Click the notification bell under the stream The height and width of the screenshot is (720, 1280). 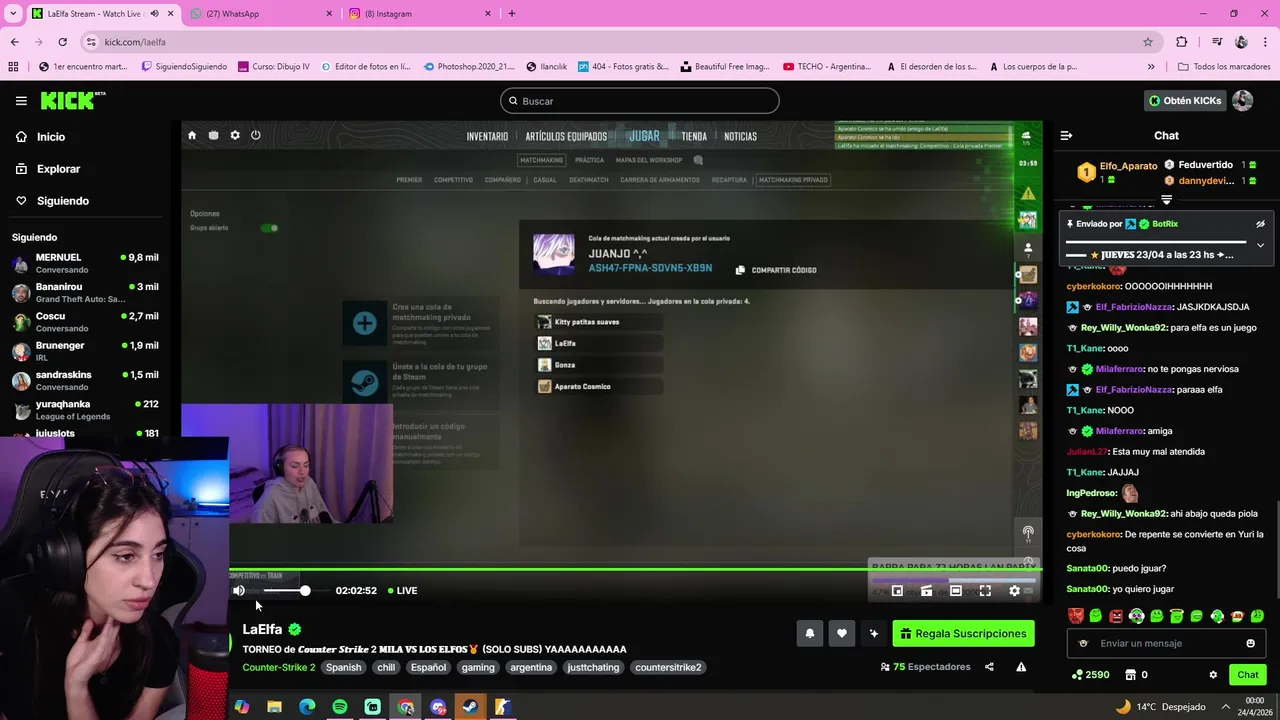click(810, 633)
